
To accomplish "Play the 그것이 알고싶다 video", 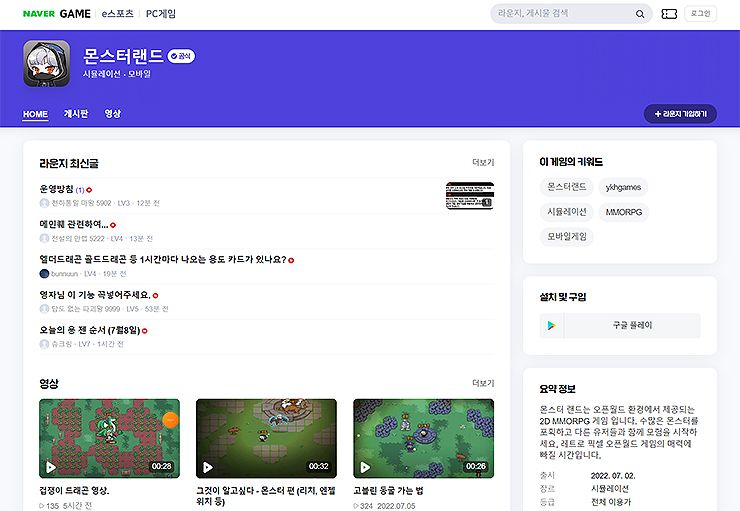I will (x=208, y=467).
